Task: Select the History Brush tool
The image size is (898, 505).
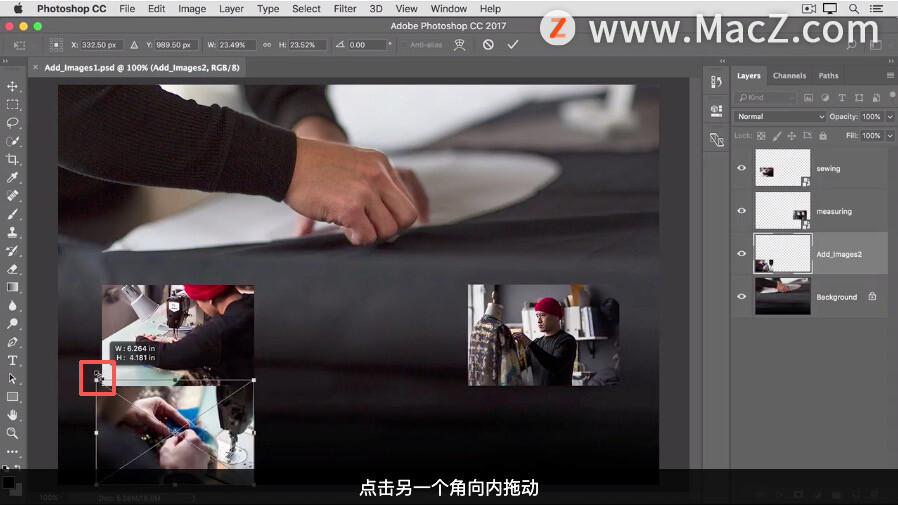Action: pos(12,251)
